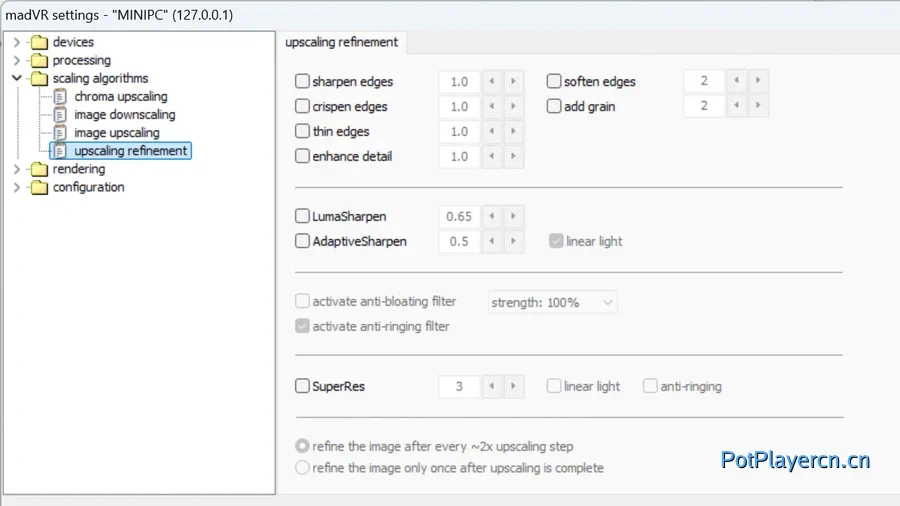Image resolution: width=900 pixels, height=506 pixels.
Task: Click the configuration folder icon
Action: coord(39,187)
